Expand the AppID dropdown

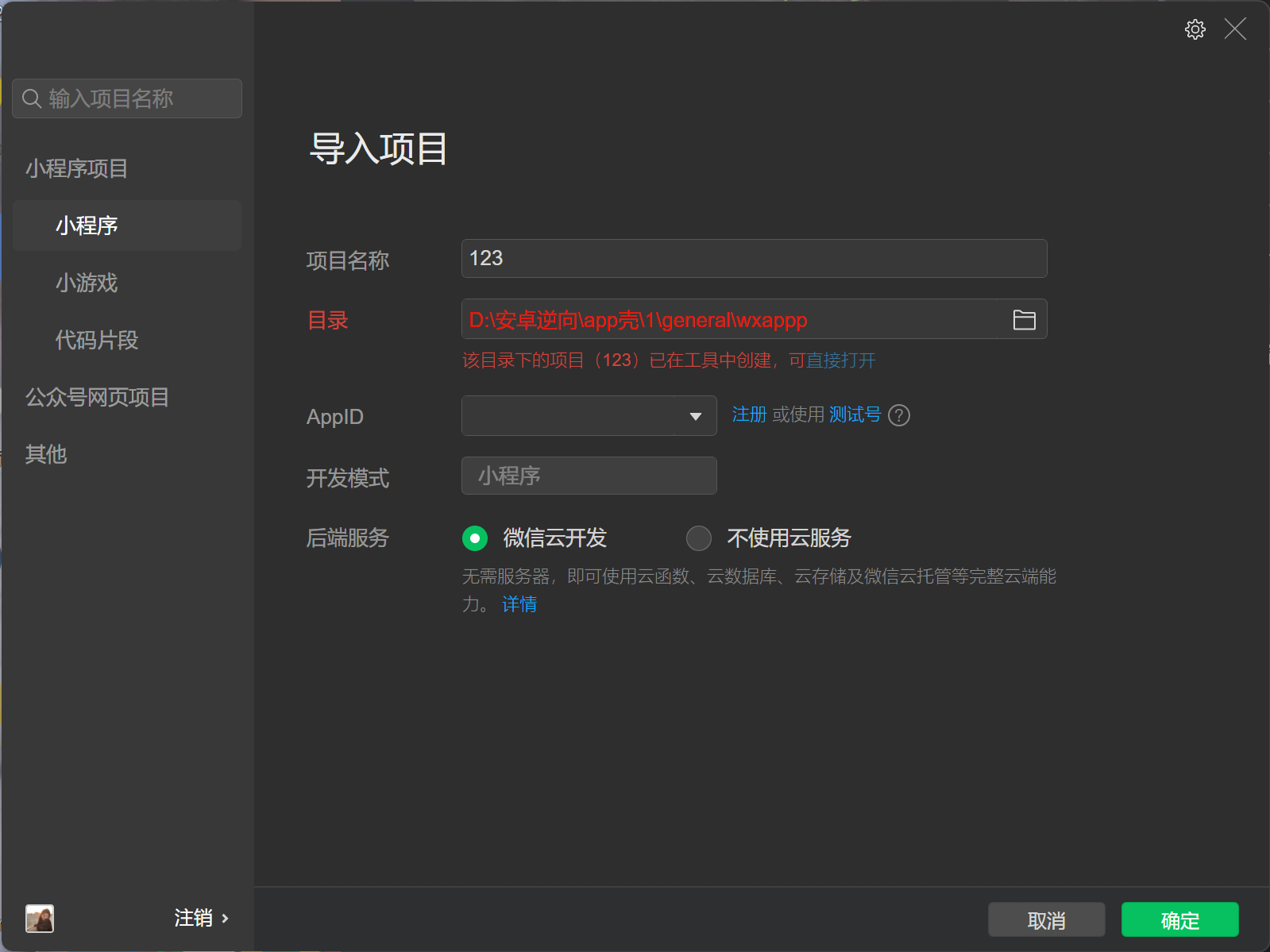(x=695, y=416)
